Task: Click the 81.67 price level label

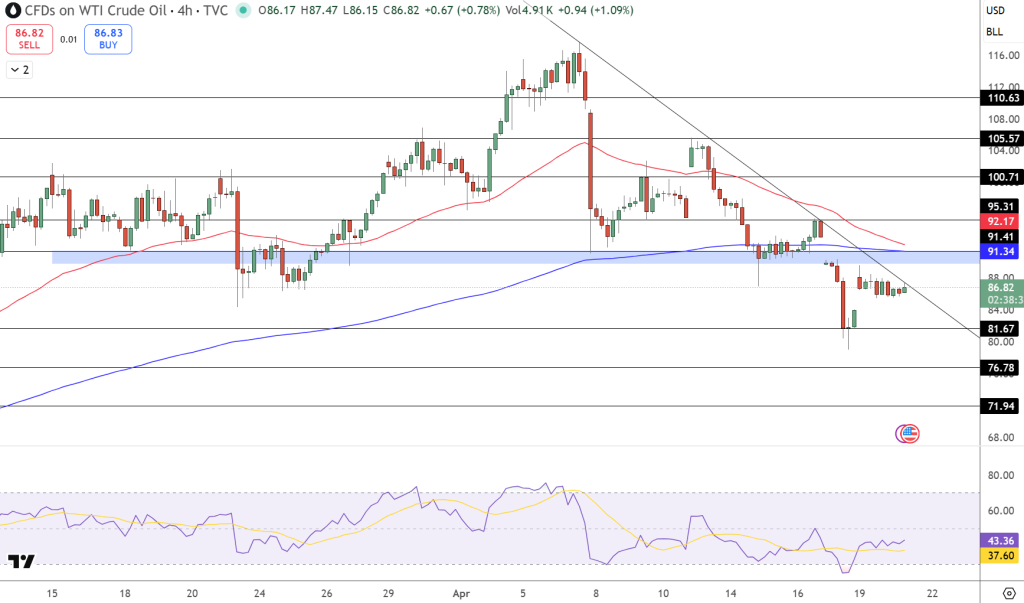Action: pos(998,329)
